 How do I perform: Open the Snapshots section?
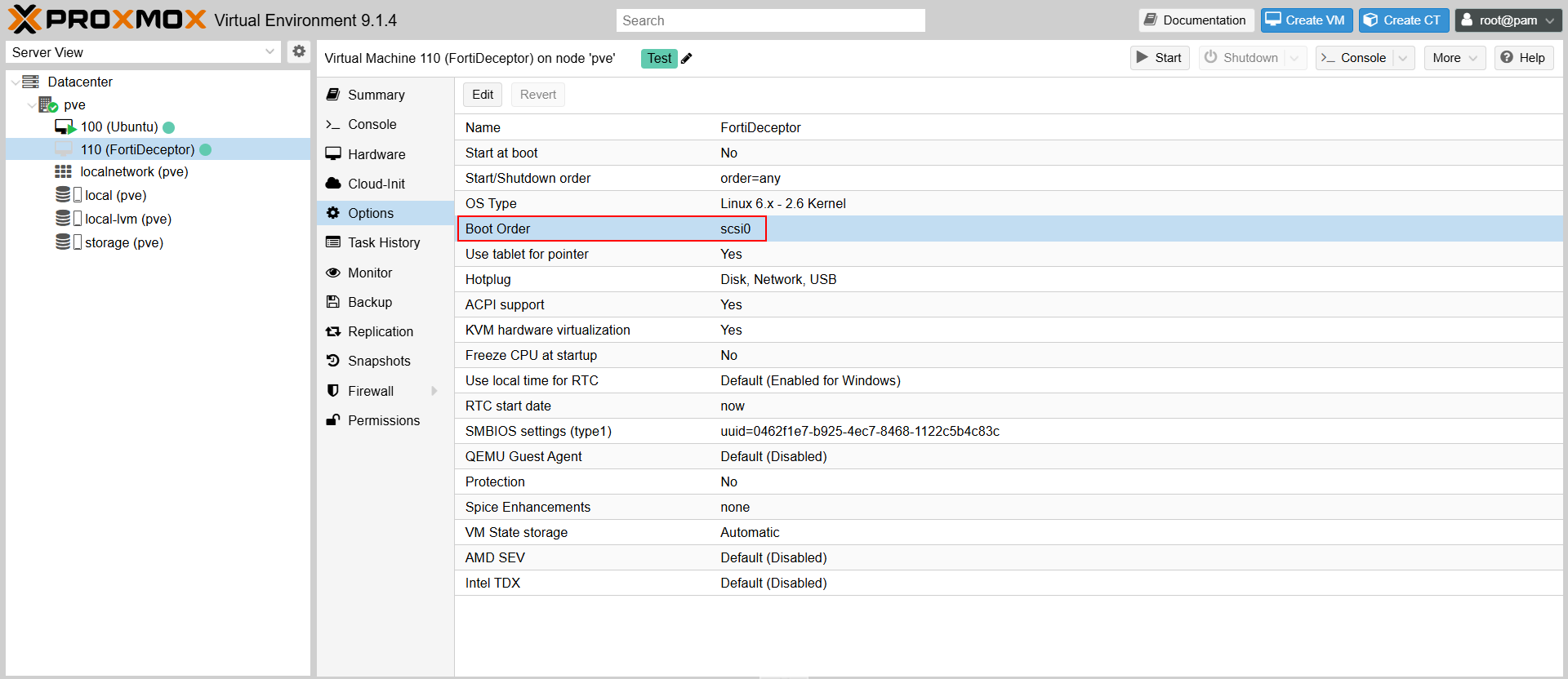[x=378, y=361]
